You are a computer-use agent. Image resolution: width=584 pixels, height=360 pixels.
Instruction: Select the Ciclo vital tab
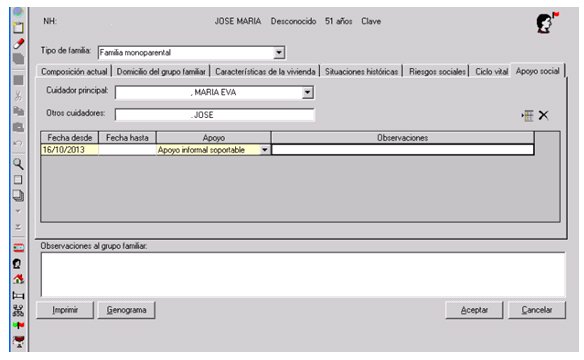[x=491, y=71]
